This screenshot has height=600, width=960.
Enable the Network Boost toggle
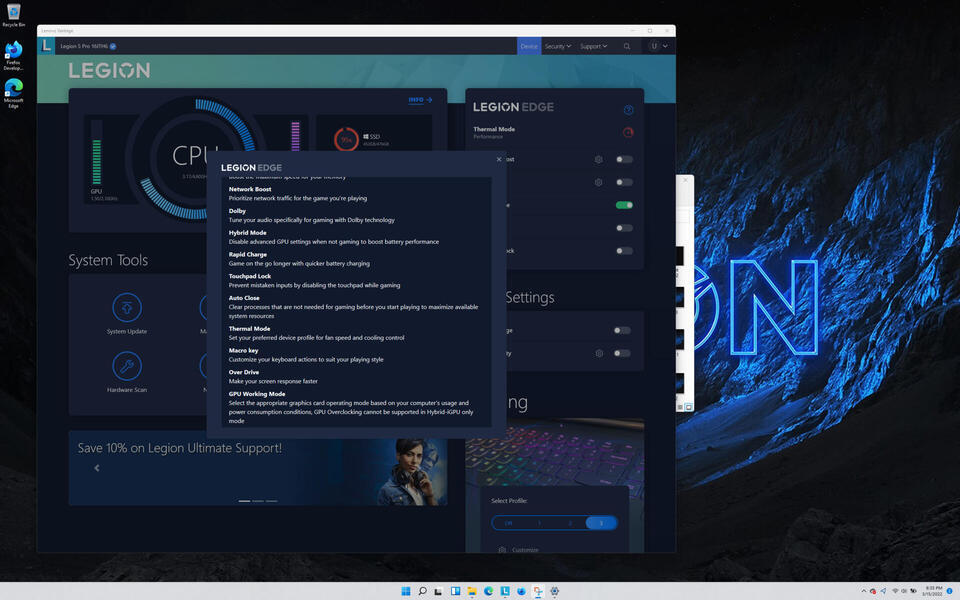624,159
